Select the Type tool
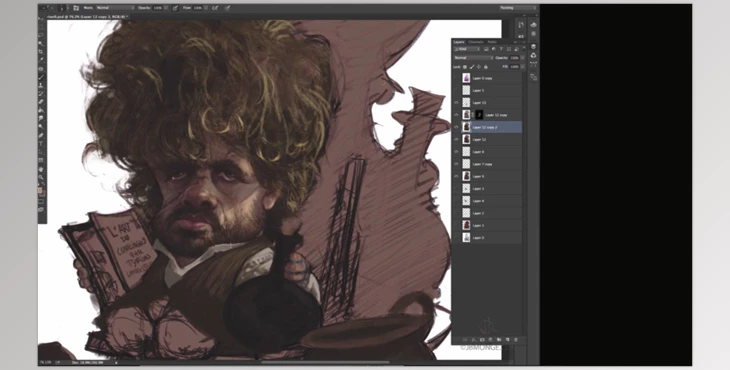This screenshot has height=370, width=730. (41, 144)
